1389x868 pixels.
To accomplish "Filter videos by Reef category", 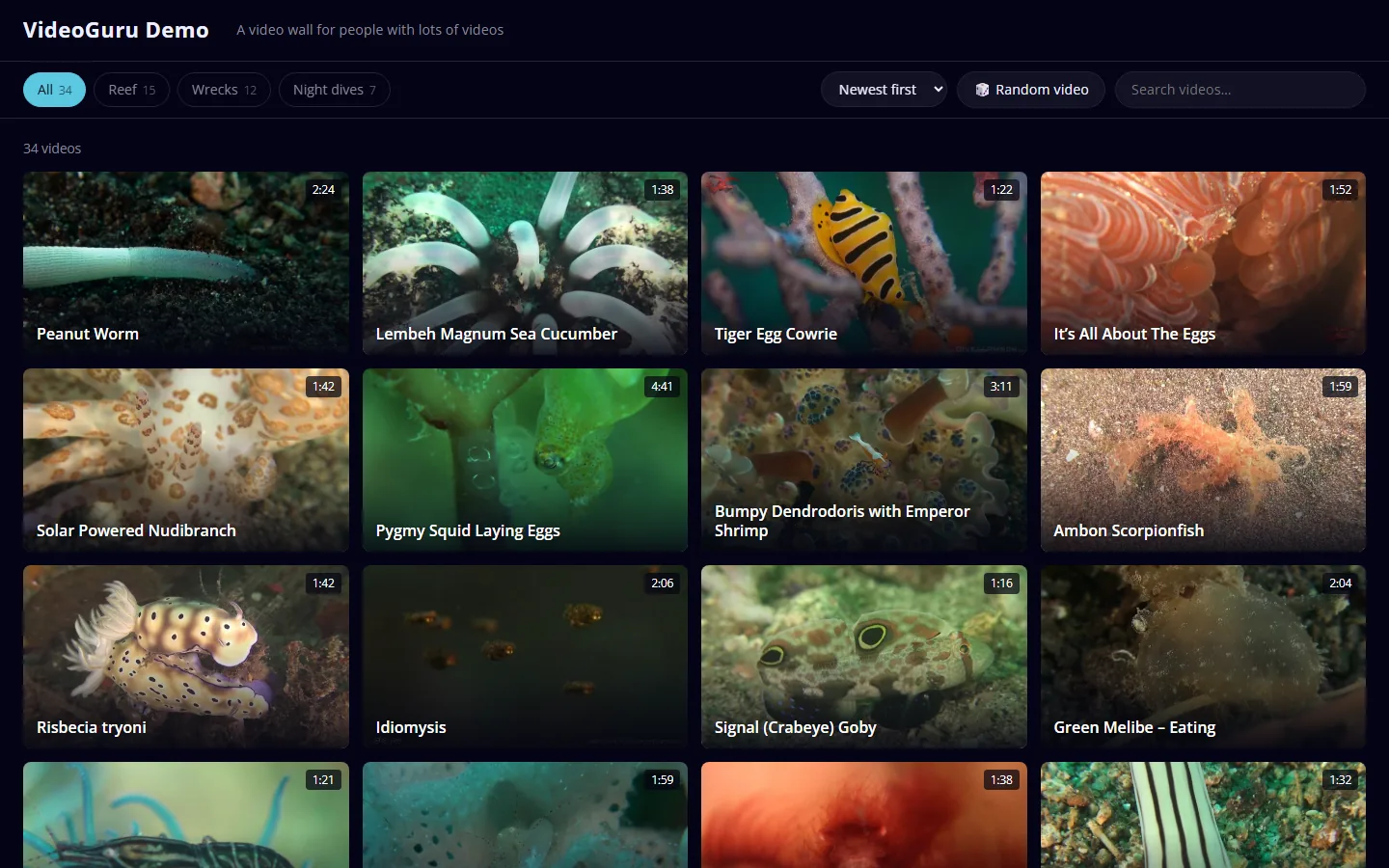I will click(x=131, y=90).
